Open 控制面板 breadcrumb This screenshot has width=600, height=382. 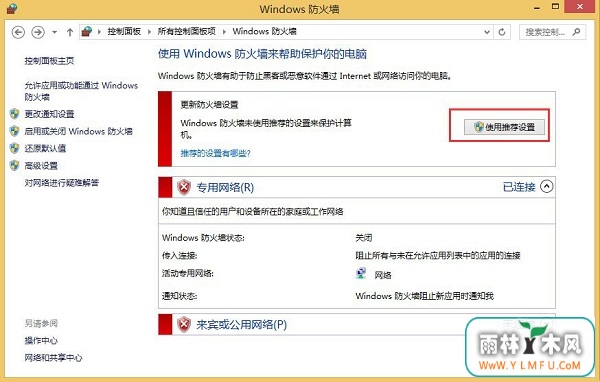tap(124, 31)
